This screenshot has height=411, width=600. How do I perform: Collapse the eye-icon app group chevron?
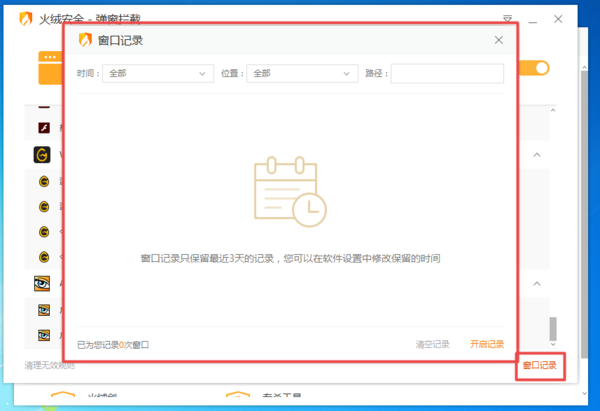537,284
